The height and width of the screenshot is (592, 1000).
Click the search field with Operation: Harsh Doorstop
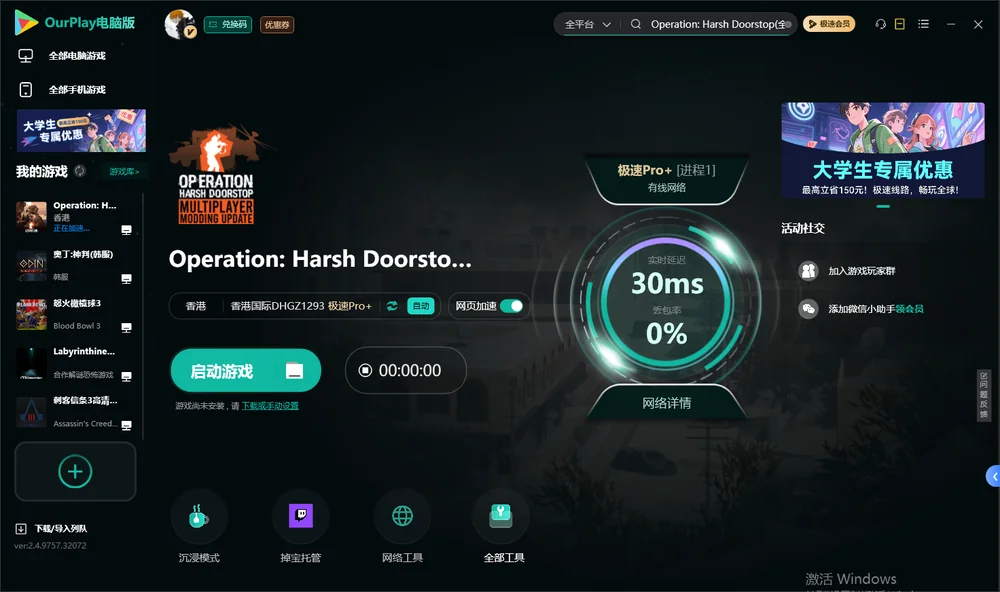(x=712, y=24)
